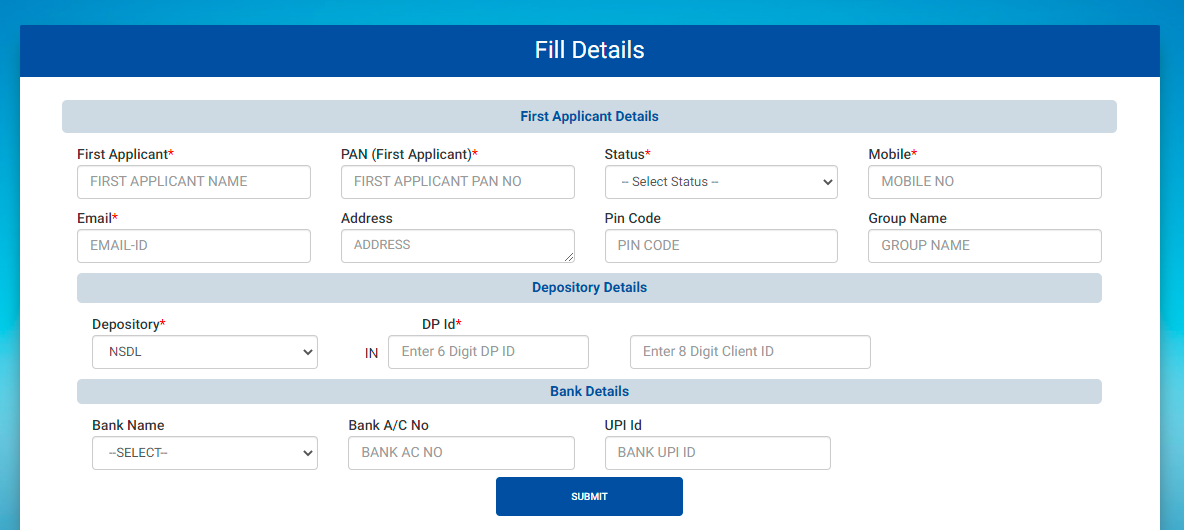Click the Bank A/C No field
The width and height of the screenshot is (1184, 530).
tap(461, 453)
